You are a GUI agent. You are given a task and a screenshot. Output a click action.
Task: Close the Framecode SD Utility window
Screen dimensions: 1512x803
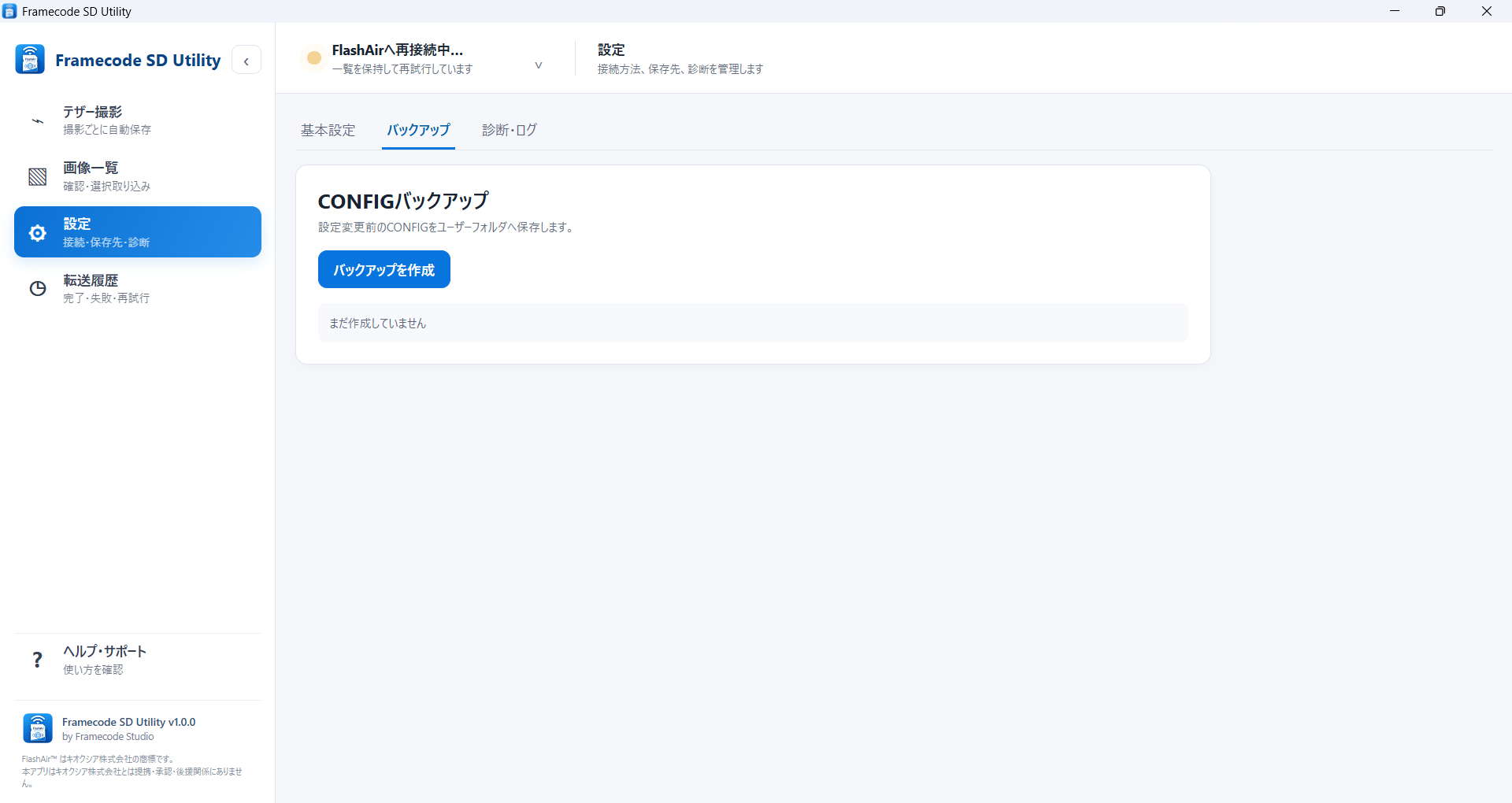click(1487, 11)
